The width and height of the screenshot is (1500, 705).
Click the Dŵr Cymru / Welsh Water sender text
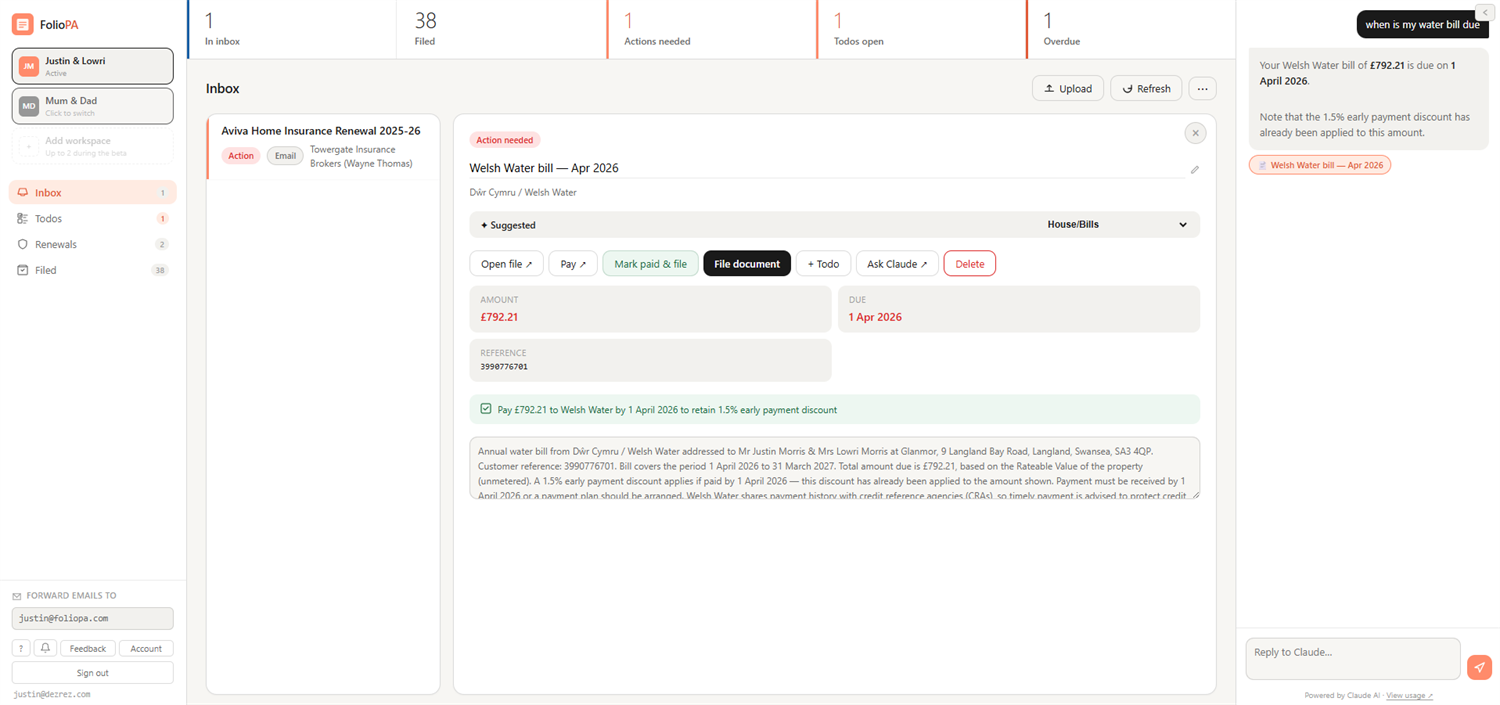[523, 192]
